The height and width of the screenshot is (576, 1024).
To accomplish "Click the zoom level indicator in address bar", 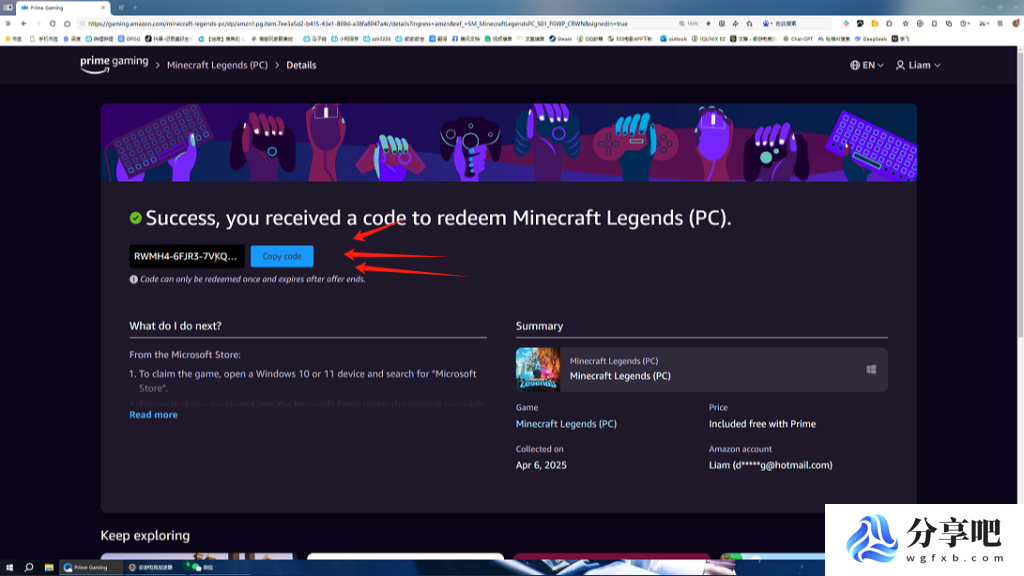I will click(x=688, y=24).
